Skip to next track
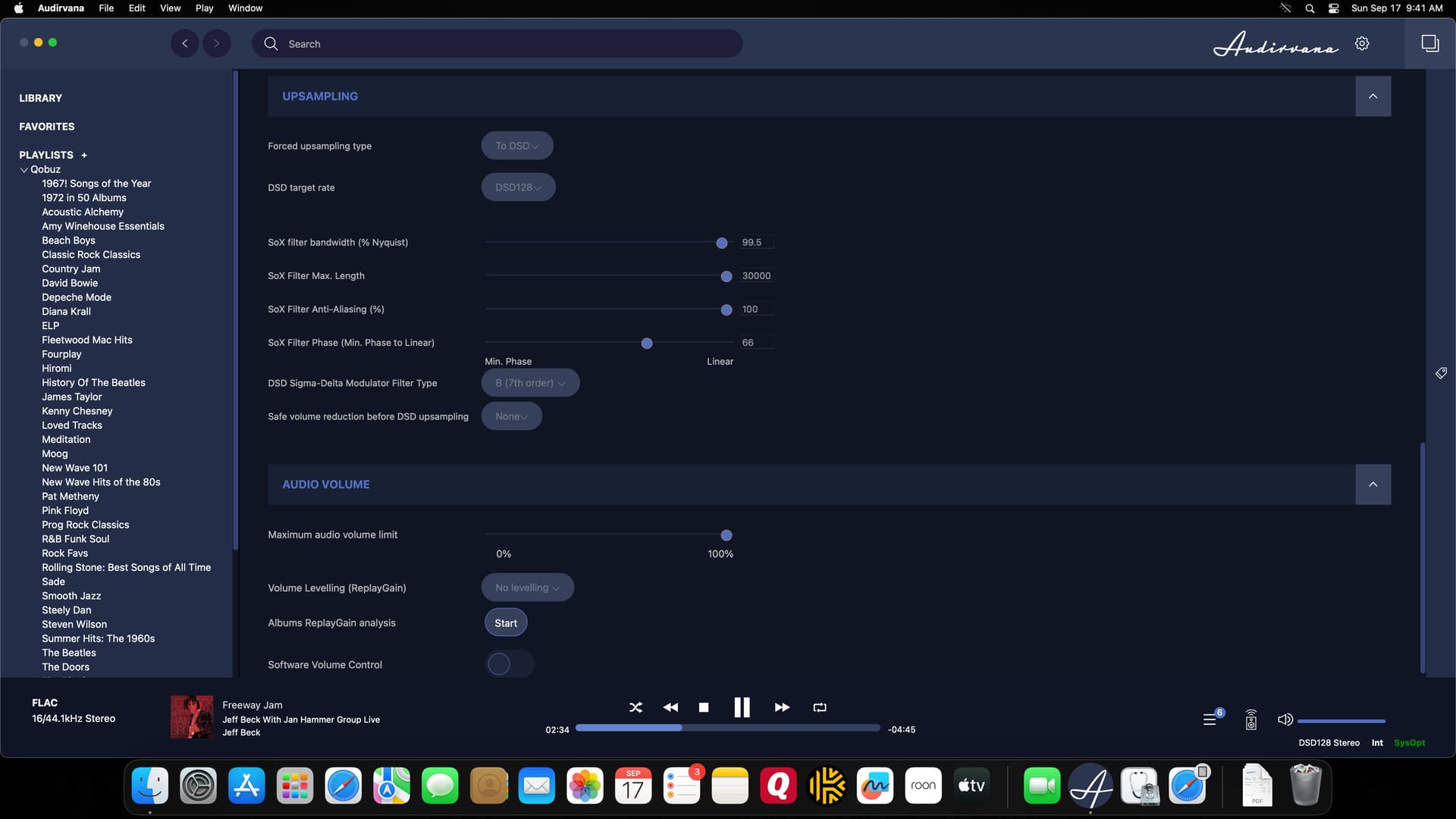The image size is (1456, 819). click(x=782, y=707)
